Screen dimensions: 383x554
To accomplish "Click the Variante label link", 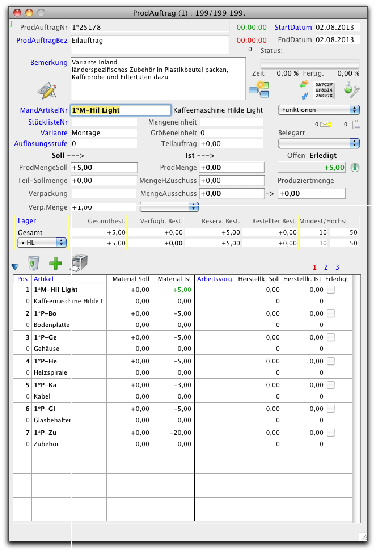I will pos(54,132).
